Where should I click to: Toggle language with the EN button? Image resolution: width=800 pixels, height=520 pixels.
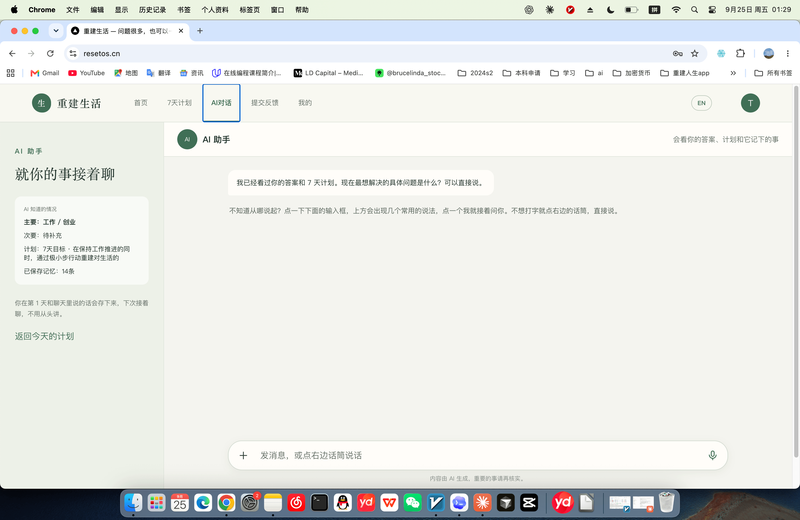coord(701,103)
